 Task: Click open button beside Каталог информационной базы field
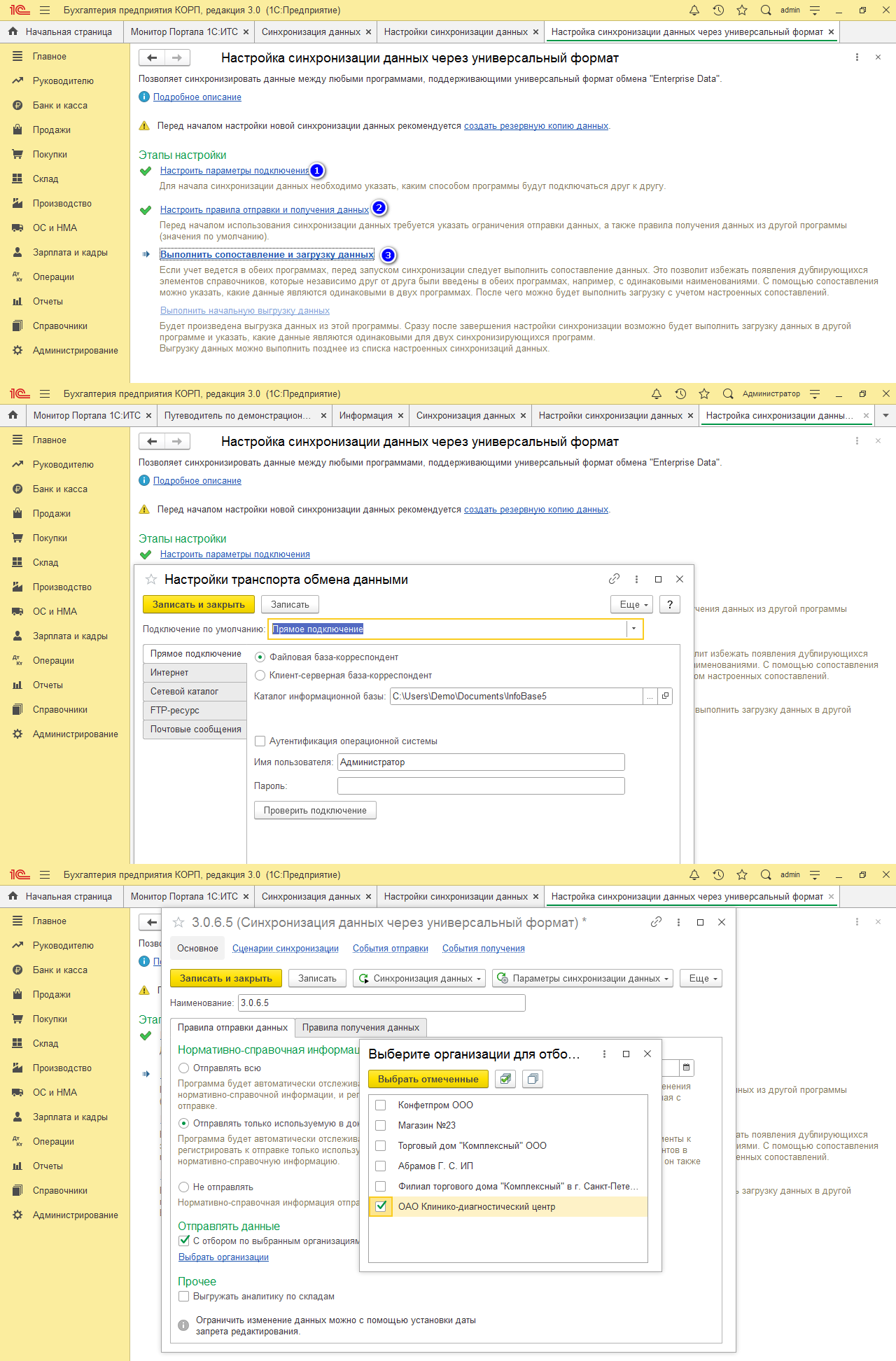(665, 697)
